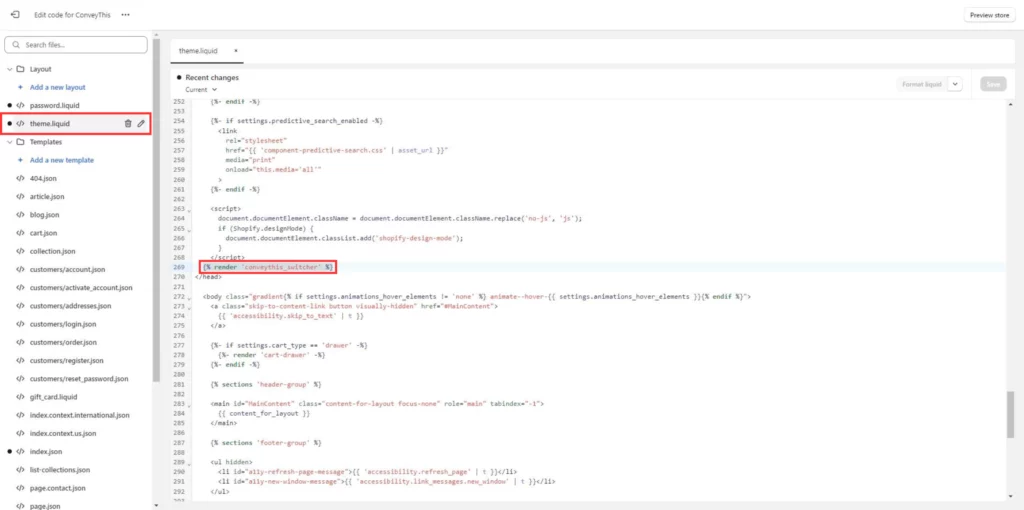Viewport: 1024px width, 510px height.
Task: Rename theme.liquid using the pencil icon
Action: coord(141,124)
